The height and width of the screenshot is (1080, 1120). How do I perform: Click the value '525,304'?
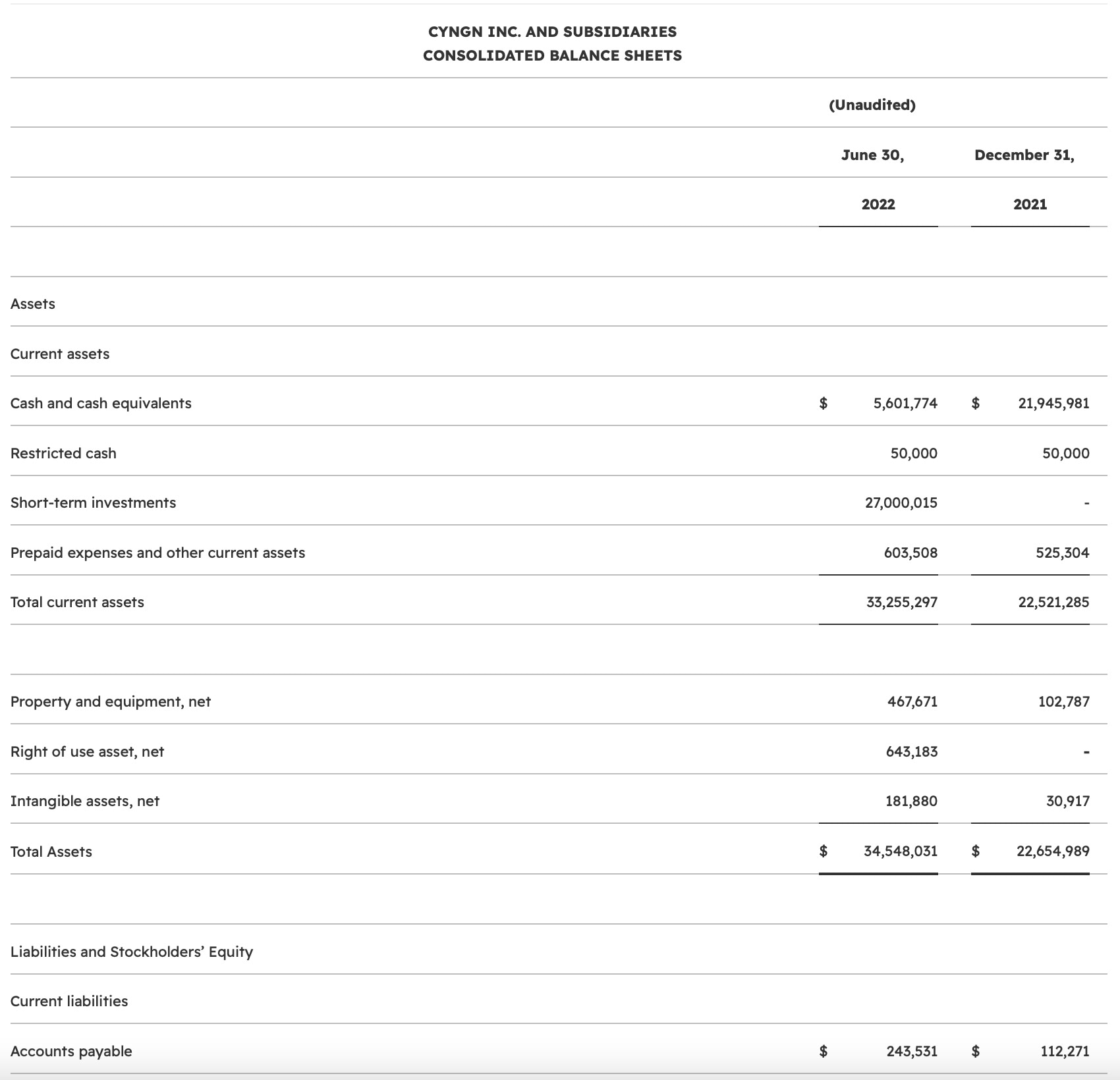click(1063, 553)
